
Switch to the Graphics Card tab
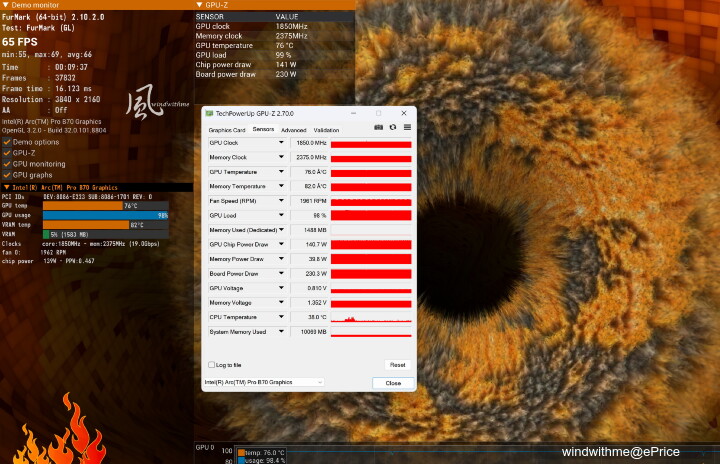pyautogui.click(x=227, y=130)
